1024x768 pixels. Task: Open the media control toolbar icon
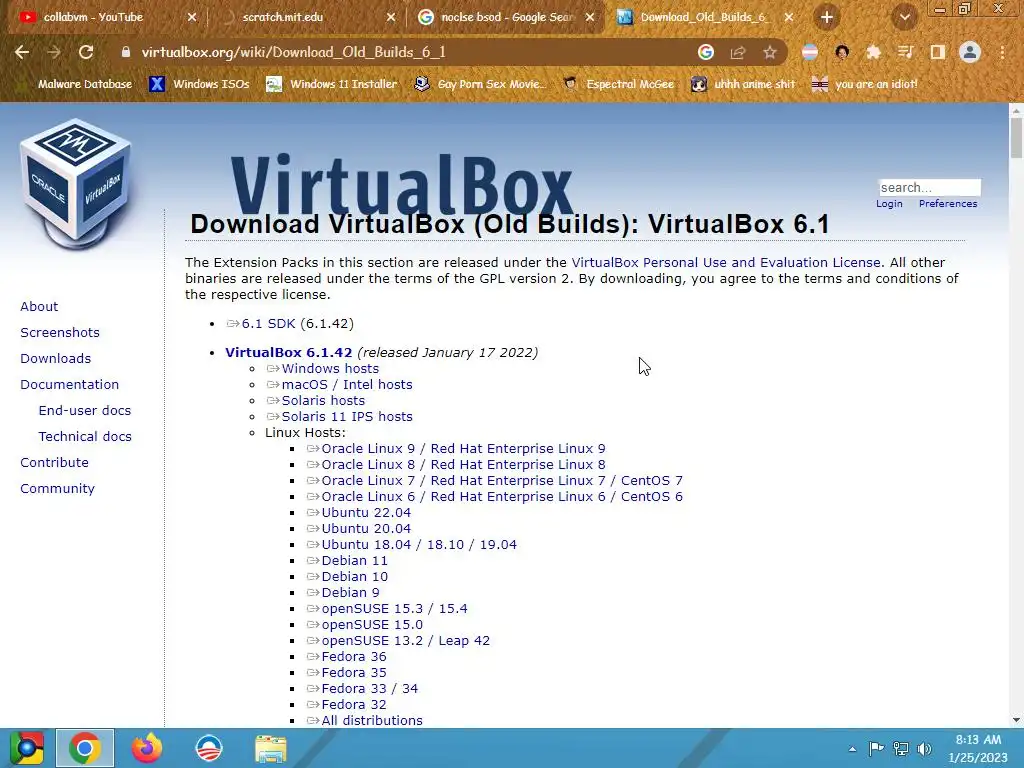tap(905, 52)
